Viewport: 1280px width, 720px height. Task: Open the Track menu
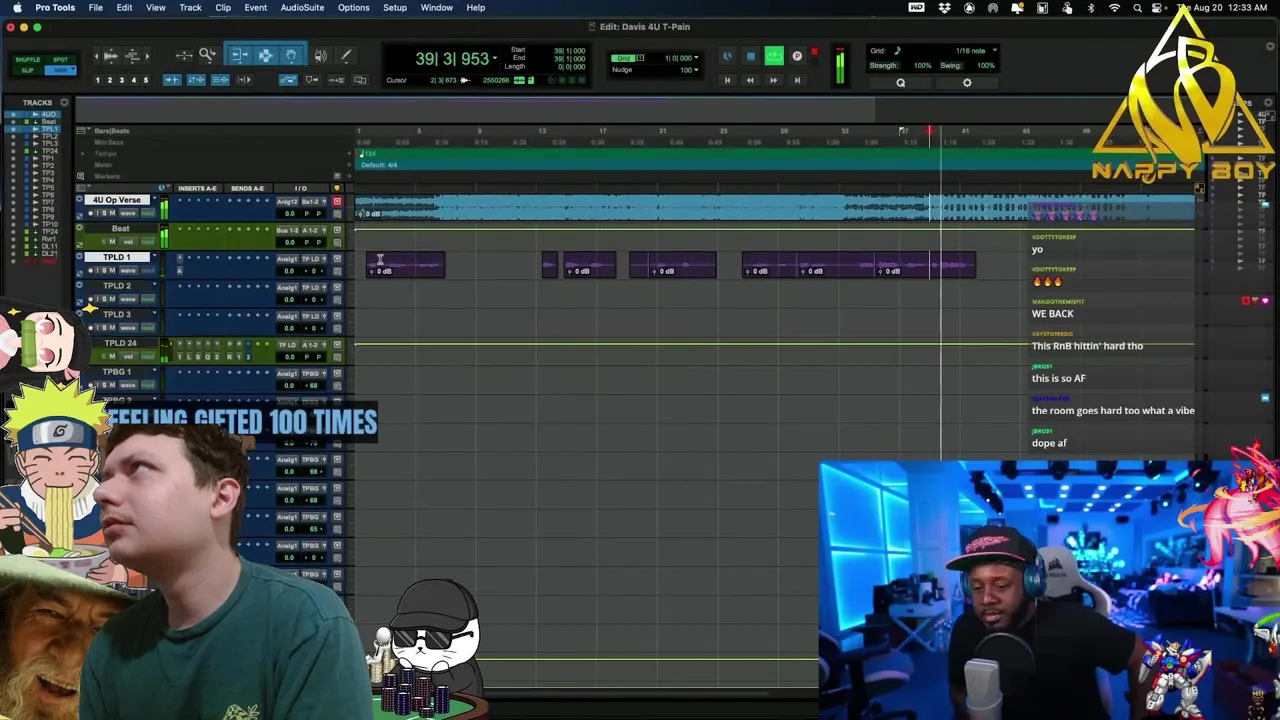click(x=190, y=7)
